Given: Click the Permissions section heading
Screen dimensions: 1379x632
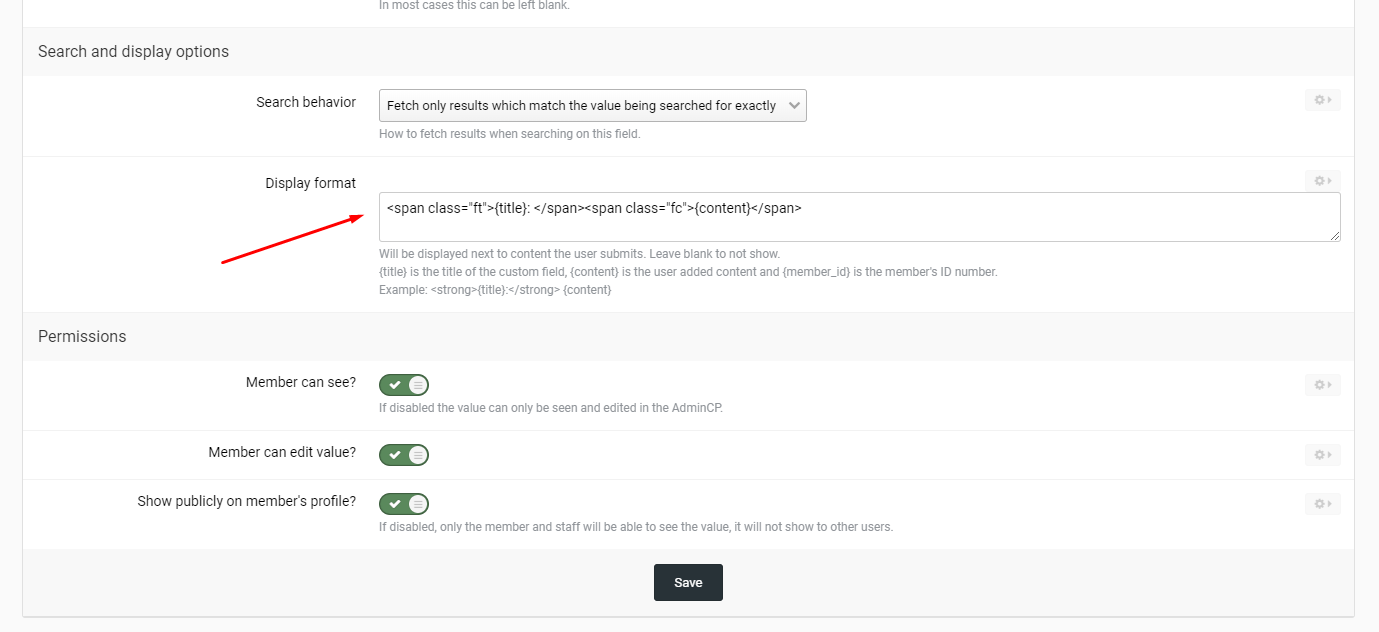Looking at the screenshot, I should point(82,336).
